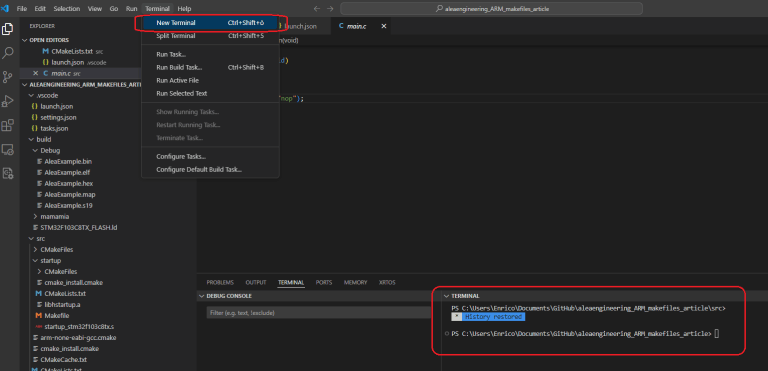This screenshot has height=371, width=768.
Task: Collapse the ALEAENGINEERING_ARM_MAKEFILES project root
Action: click(83, 84)
